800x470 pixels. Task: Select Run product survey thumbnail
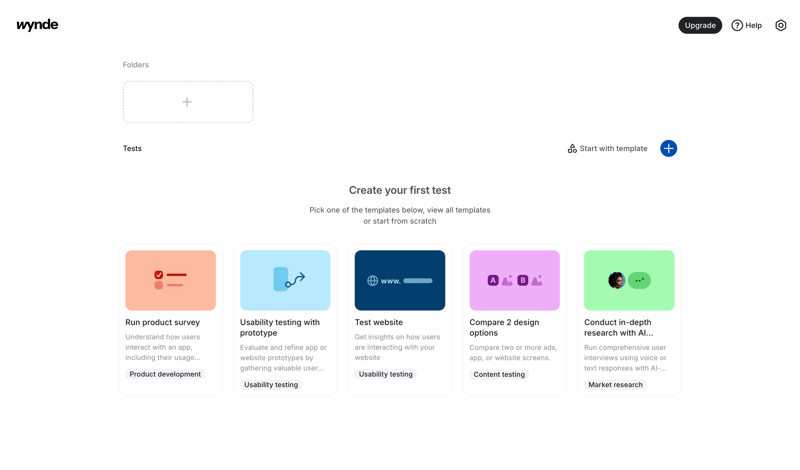(170, 280)
